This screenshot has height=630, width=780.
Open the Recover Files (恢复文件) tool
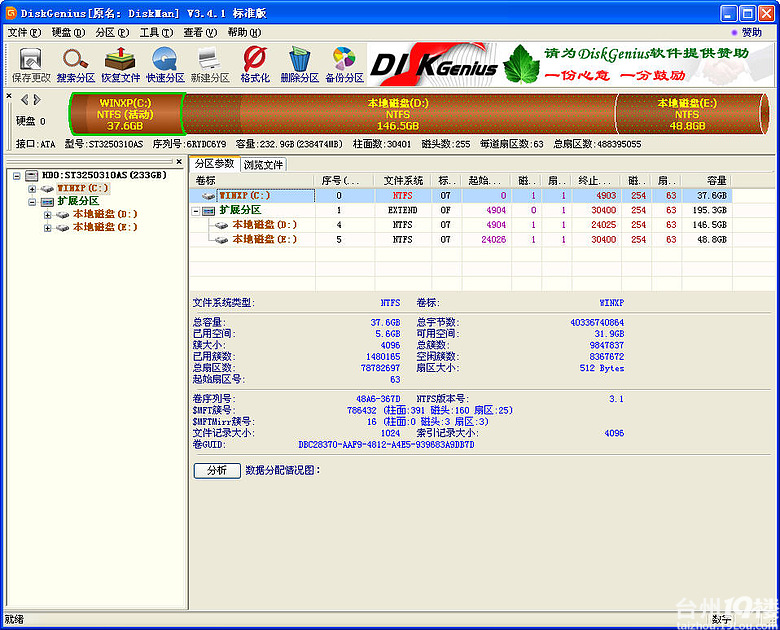tap(120, 64)
